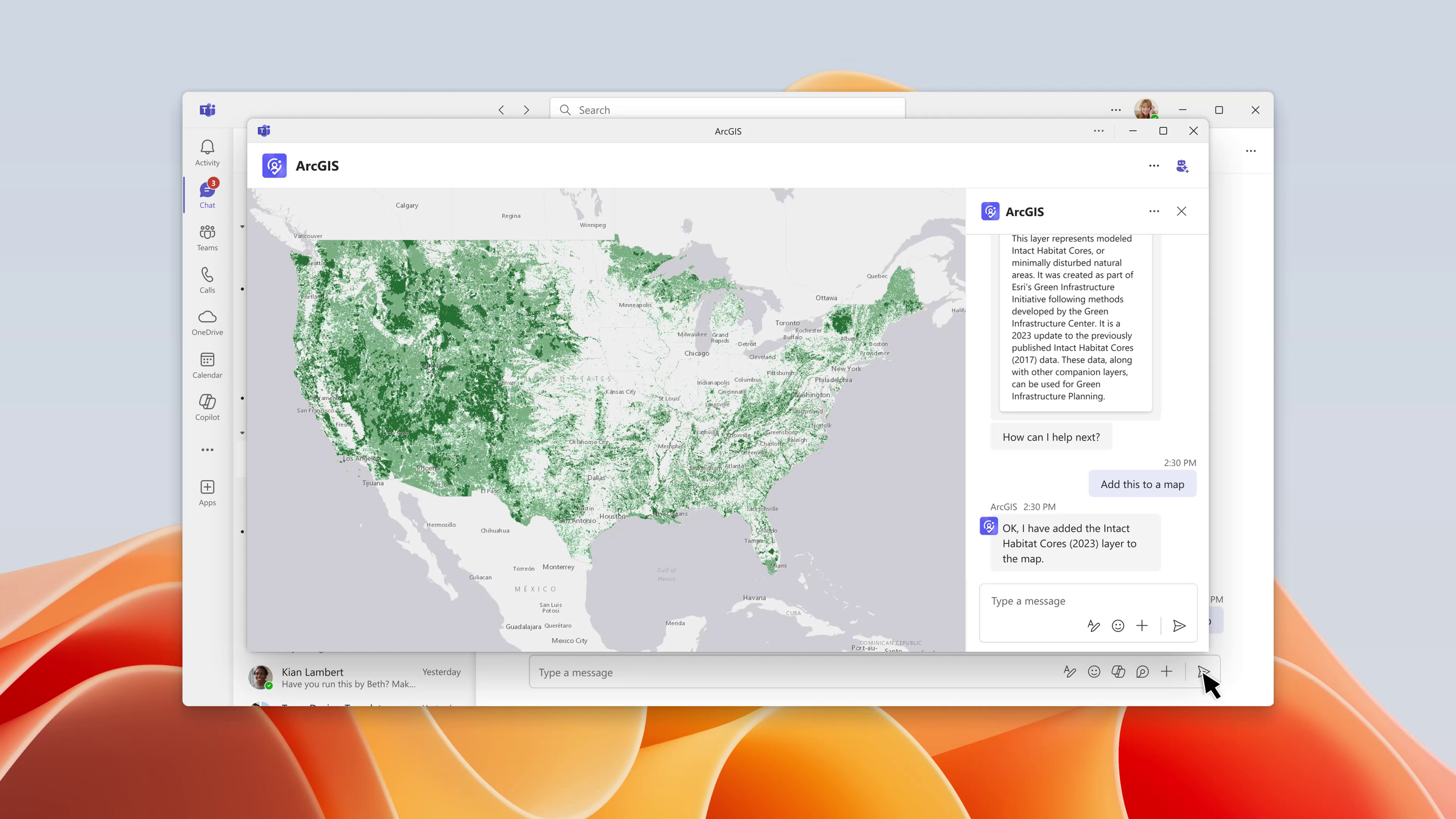The width and height of the screenshot is (1456, 819).
Task: Click Copilot icon in main compose bar
Action: point(1118,672)
